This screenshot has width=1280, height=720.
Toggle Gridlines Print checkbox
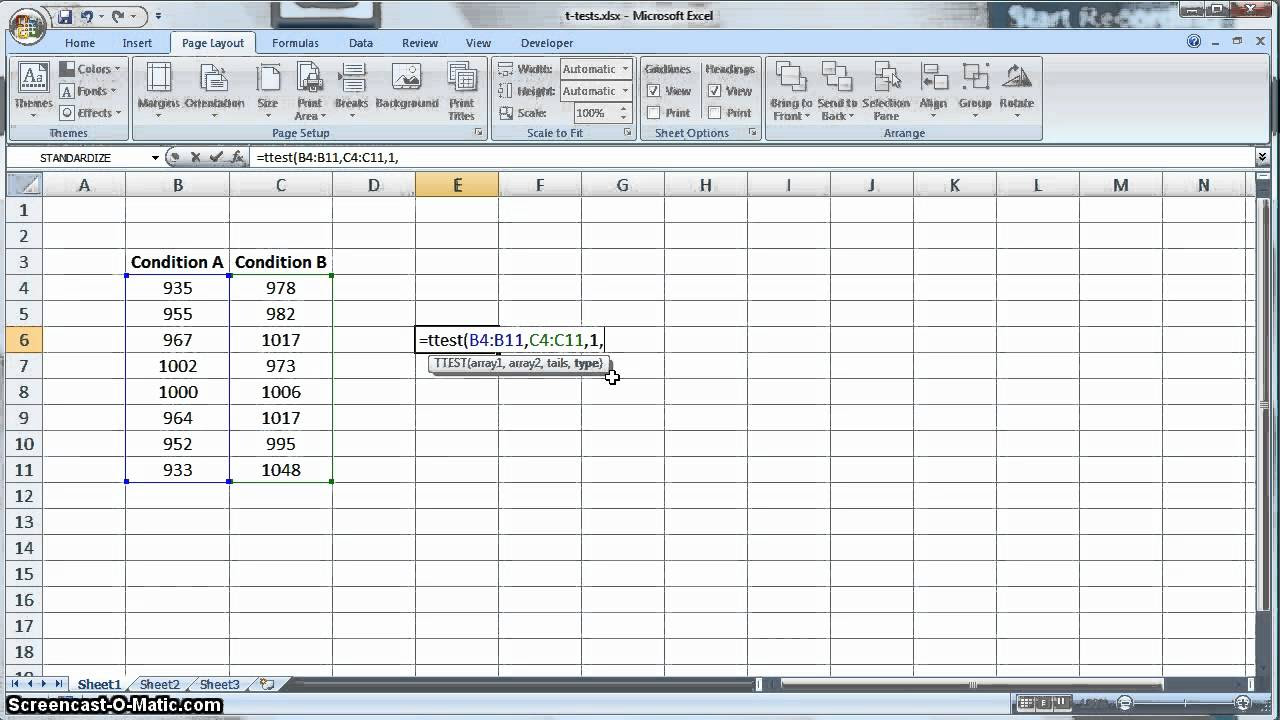(654, 113)
